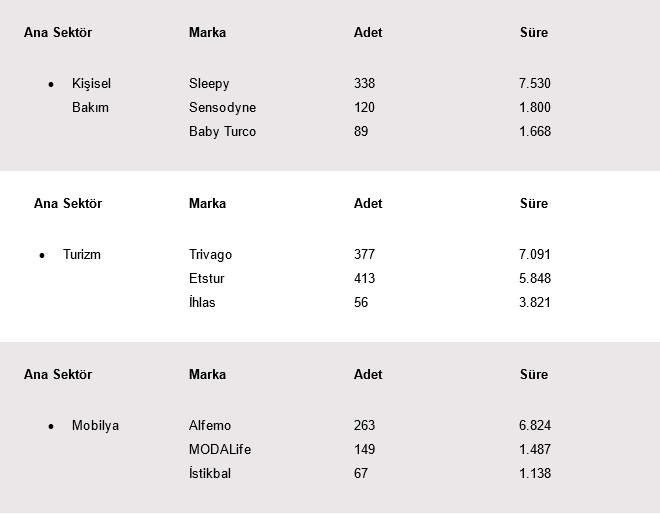Select the Trivago brand entry

(x=210, y=255)
